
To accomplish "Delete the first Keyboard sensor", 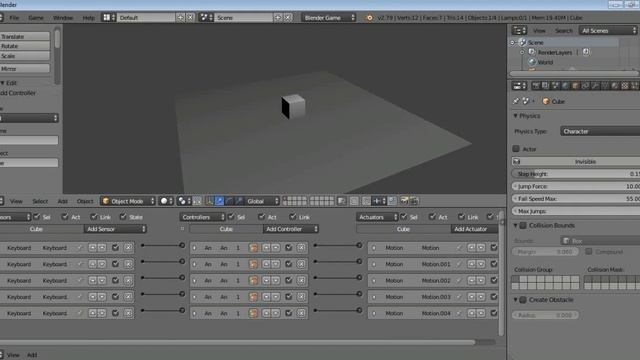I will 128,248.
